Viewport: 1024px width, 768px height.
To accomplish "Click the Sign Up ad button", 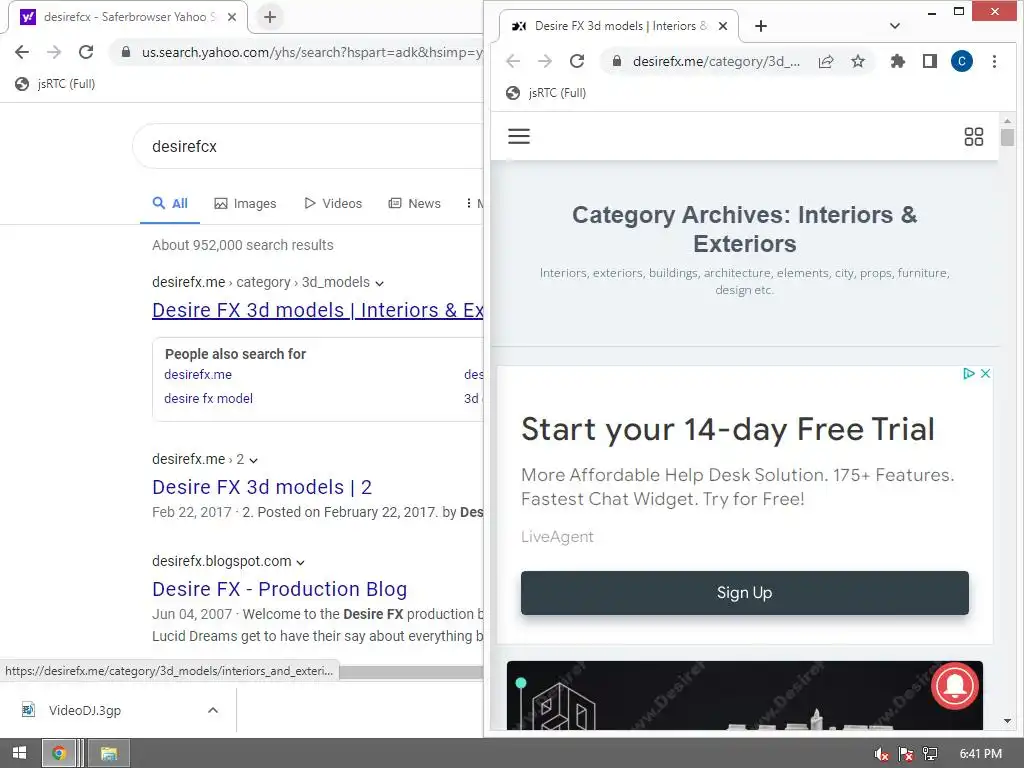I will point(744,592).
